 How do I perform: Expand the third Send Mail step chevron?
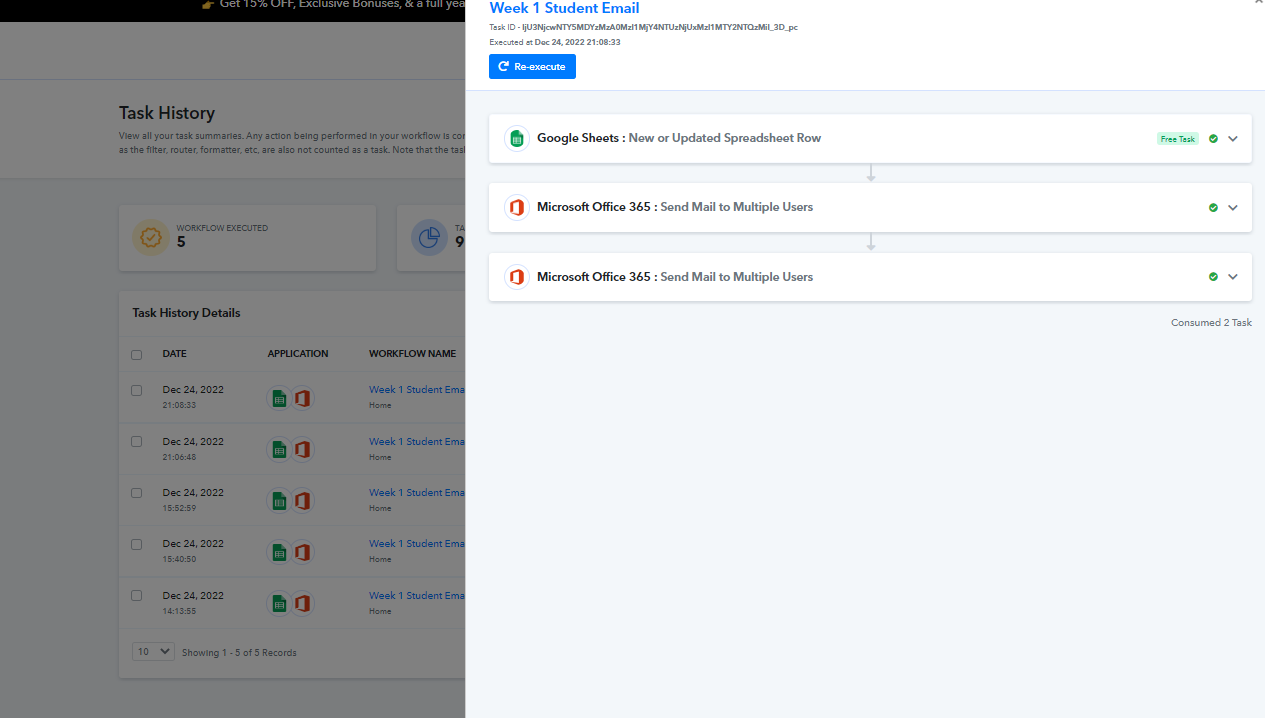[x=1233, y=277]
